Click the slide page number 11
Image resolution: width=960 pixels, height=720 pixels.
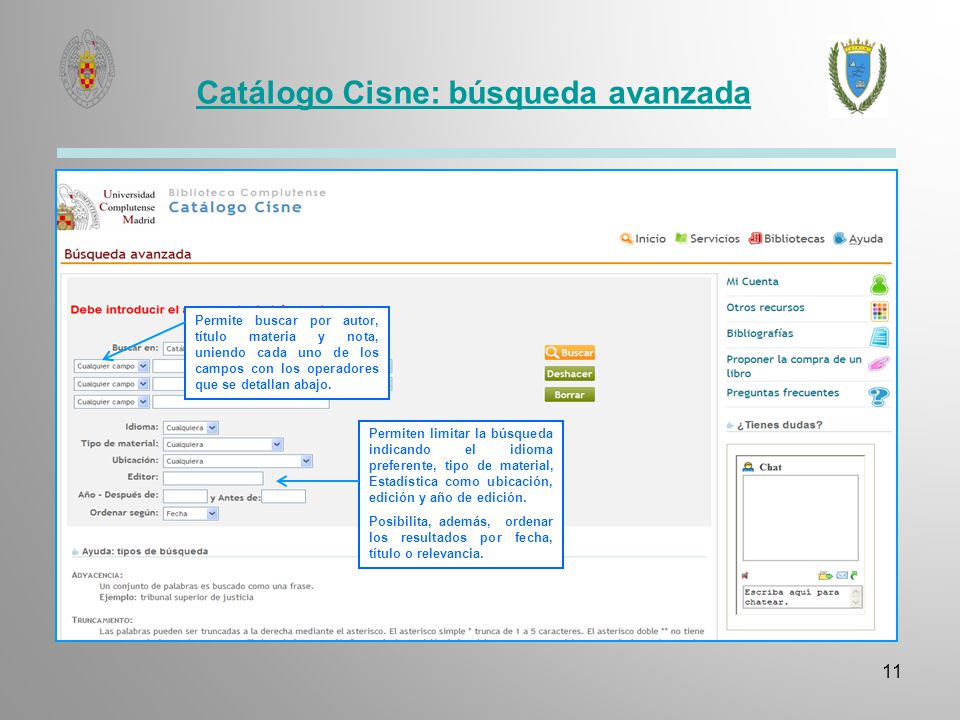coord(891,672)
